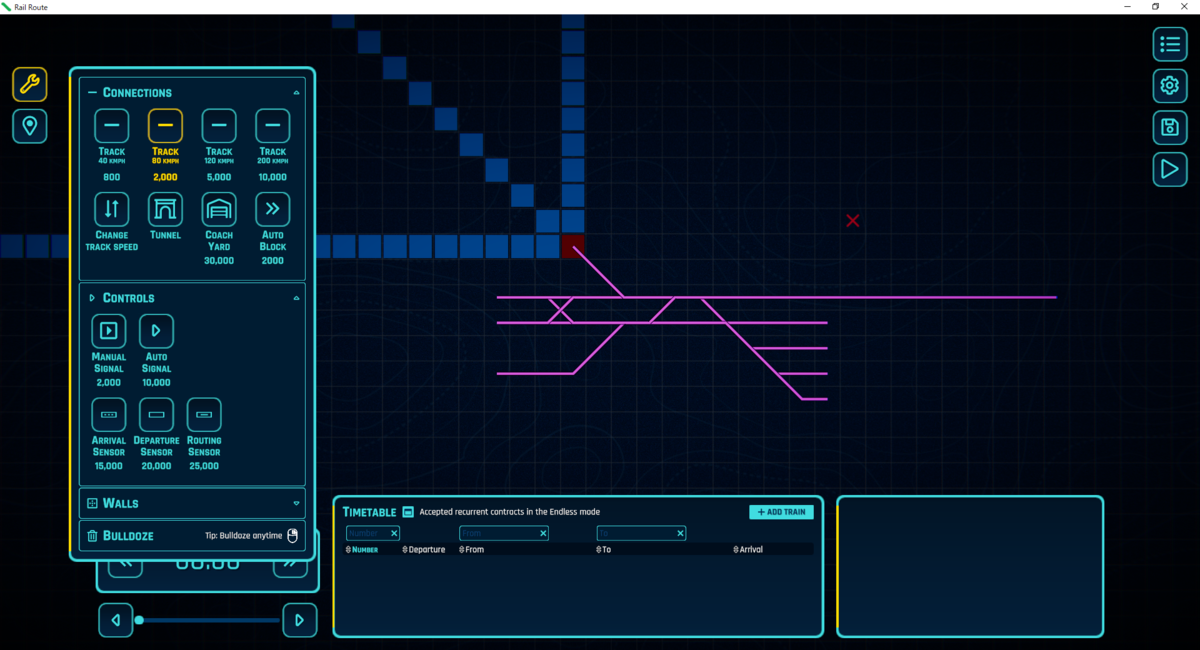Expand the Walls section
The image size is (1200, 650).
coord(192,503)
